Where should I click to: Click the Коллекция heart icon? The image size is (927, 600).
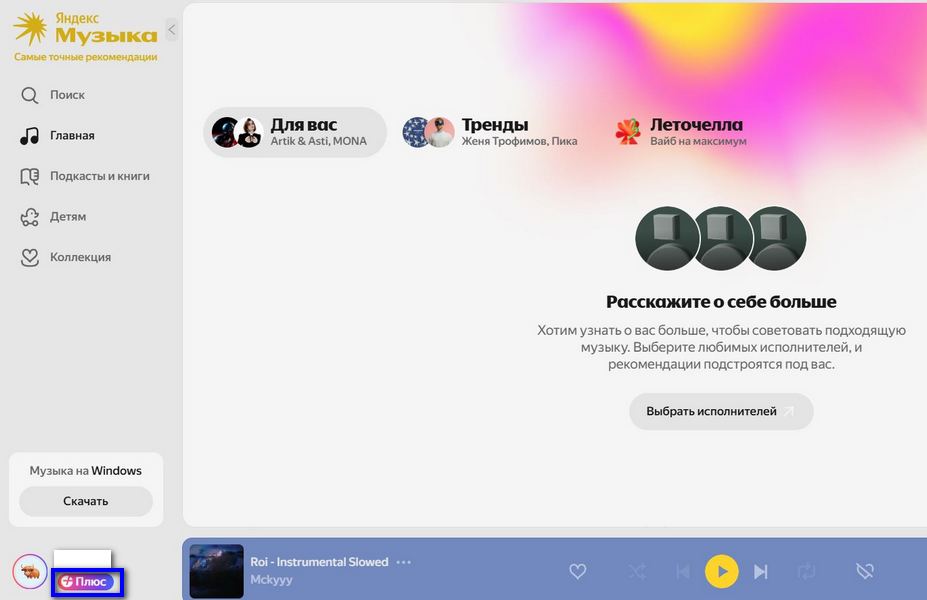pyautogui.click(x=30, y=257)
